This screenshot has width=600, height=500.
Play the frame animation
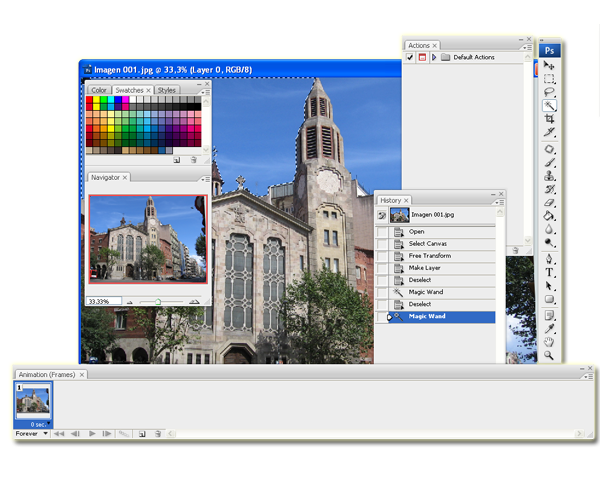pos(92,434)
